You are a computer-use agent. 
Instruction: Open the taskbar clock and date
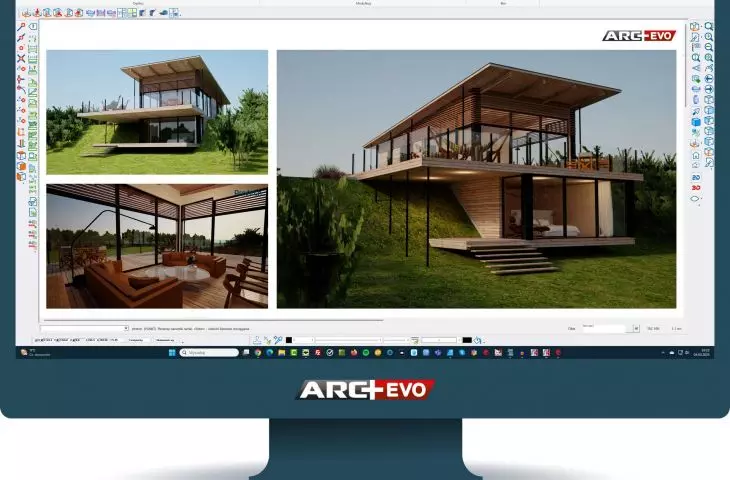pos(701,352)
